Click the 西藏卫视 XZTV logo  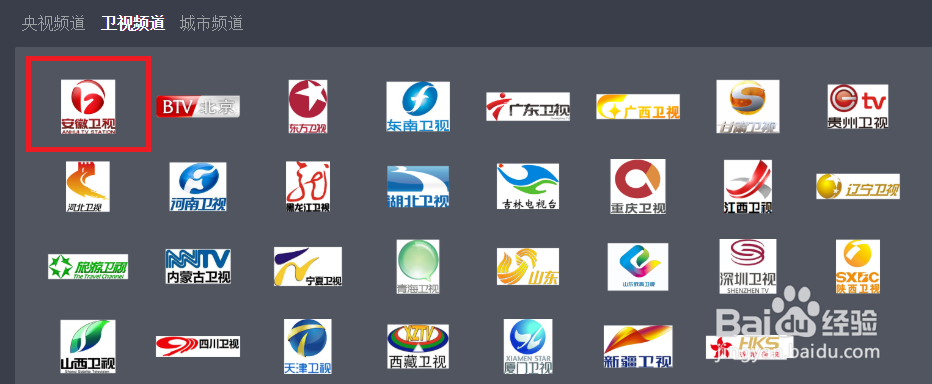[418, 347]
